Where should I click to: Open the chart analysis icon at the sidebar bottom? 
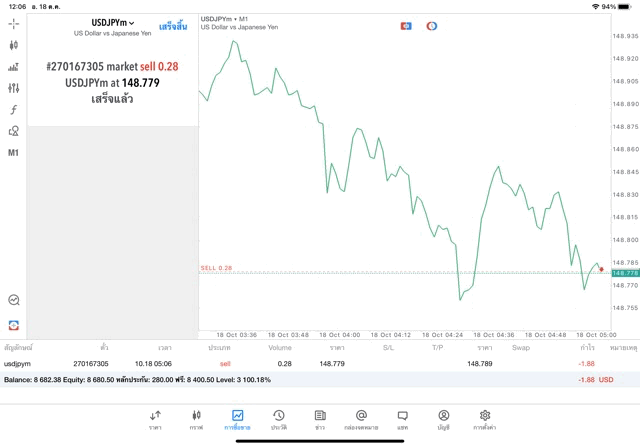[13, 300]
